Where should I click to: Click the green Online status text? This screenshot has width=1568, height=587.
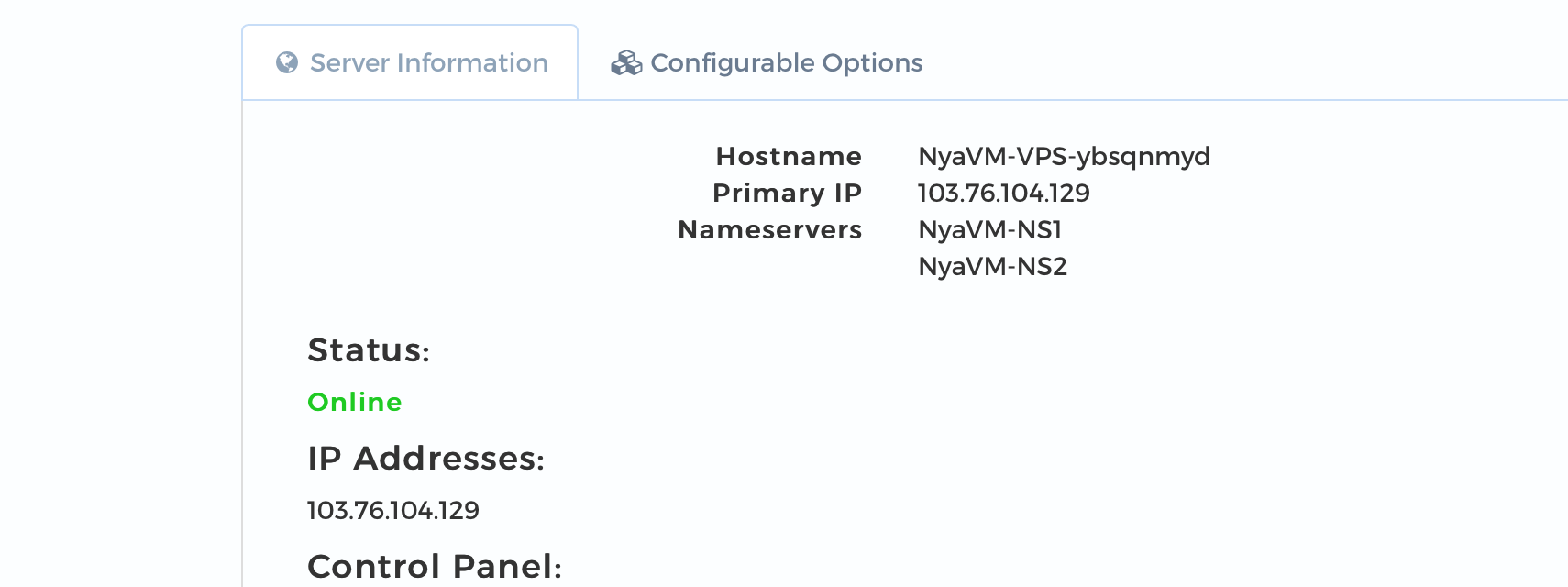pos(355,402)
